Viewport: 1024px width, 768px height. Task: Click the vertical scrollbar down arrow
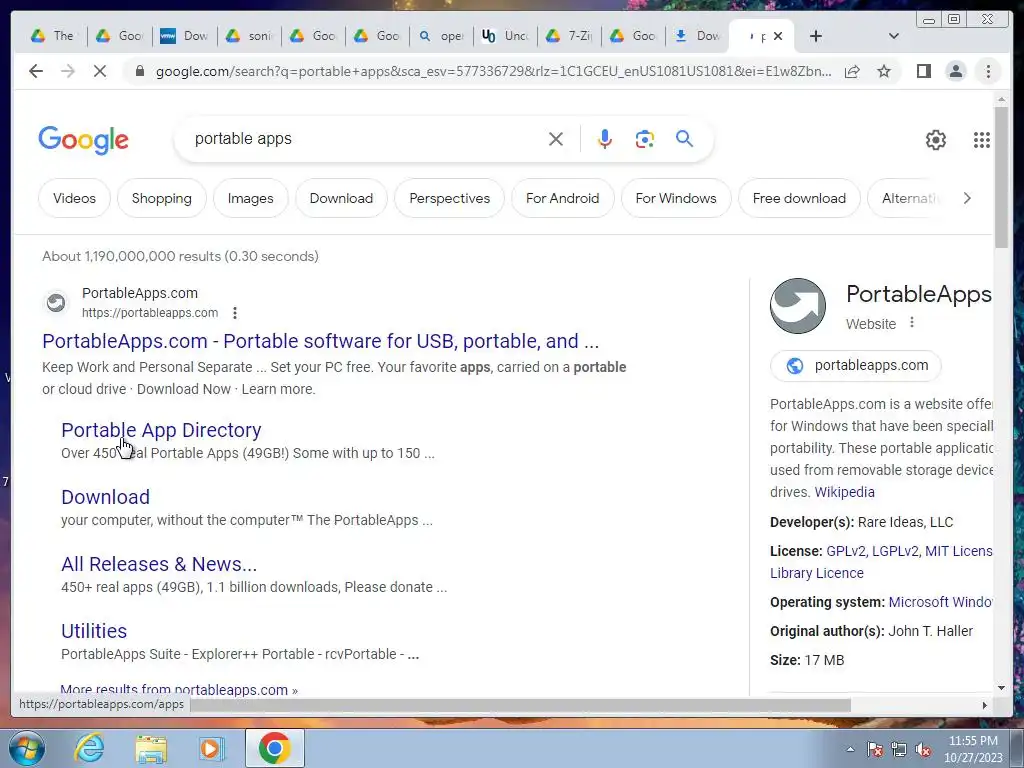pos(1001,688)
